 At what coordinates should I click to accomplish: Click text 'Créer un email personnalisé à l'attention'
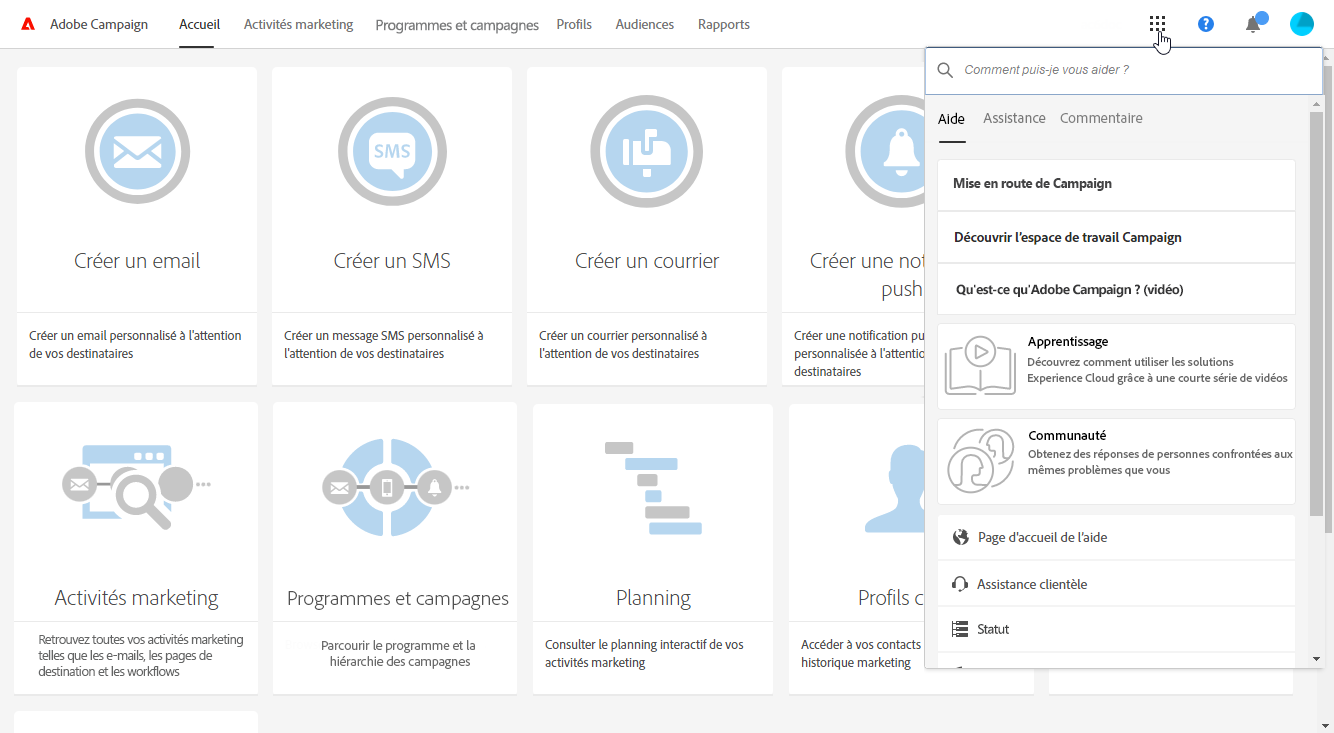pyautogui.click(x=135, y=336)
